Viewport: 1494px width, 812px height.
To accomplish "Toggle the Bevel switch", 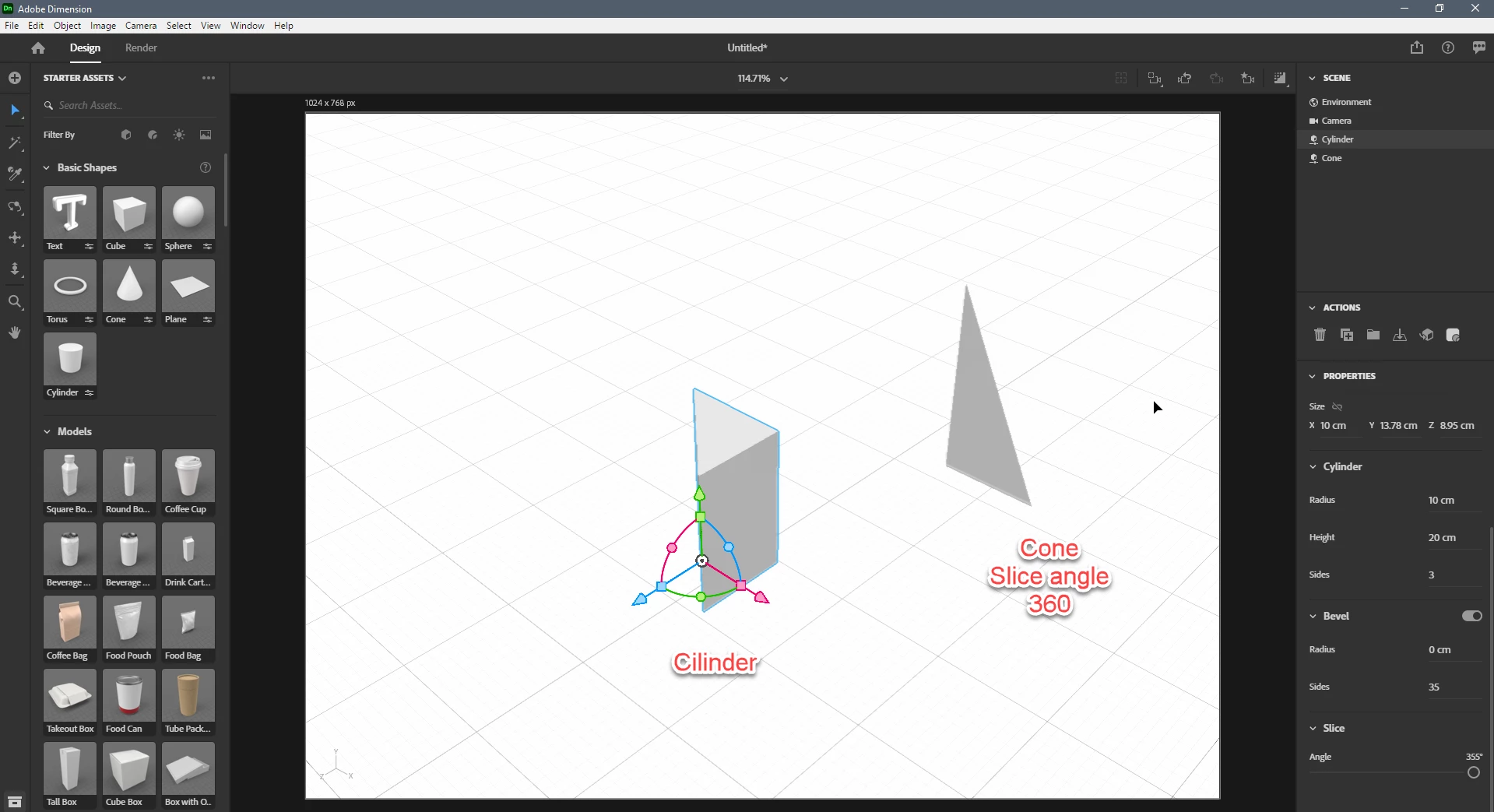I will pos(1471,616).
